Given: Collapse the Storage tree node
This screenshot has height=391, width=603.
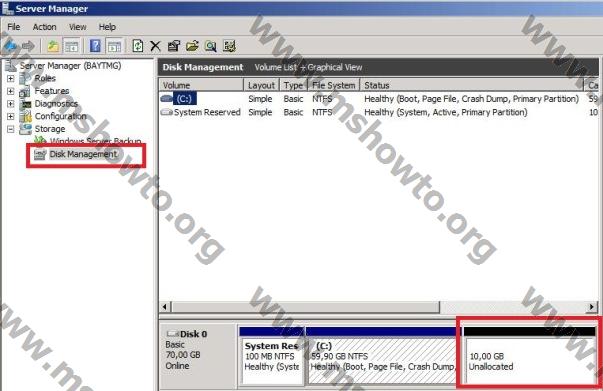Looking at the screenshot, I should coord(10,129).
